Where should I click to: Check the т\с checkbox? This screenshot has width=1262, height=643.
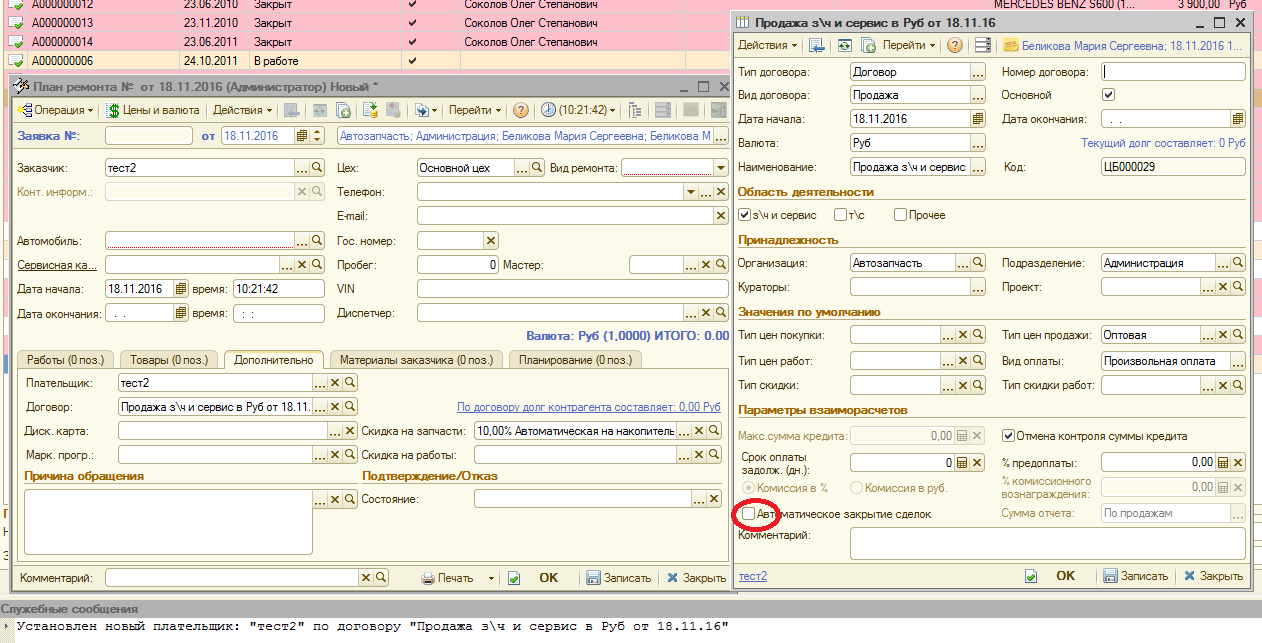pyautogui.click(x=841, y=215)
